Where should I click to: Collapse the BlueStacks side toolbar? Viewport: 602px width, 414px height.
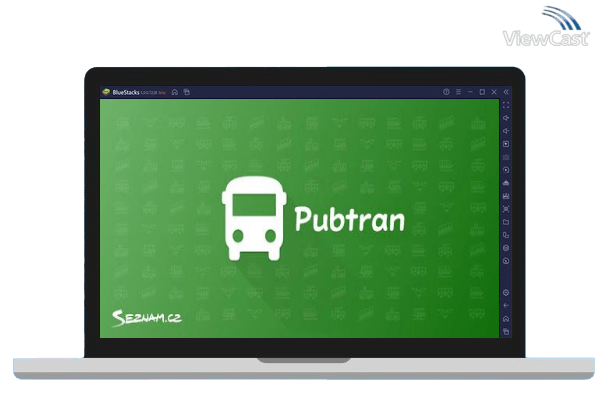point(506,92)
